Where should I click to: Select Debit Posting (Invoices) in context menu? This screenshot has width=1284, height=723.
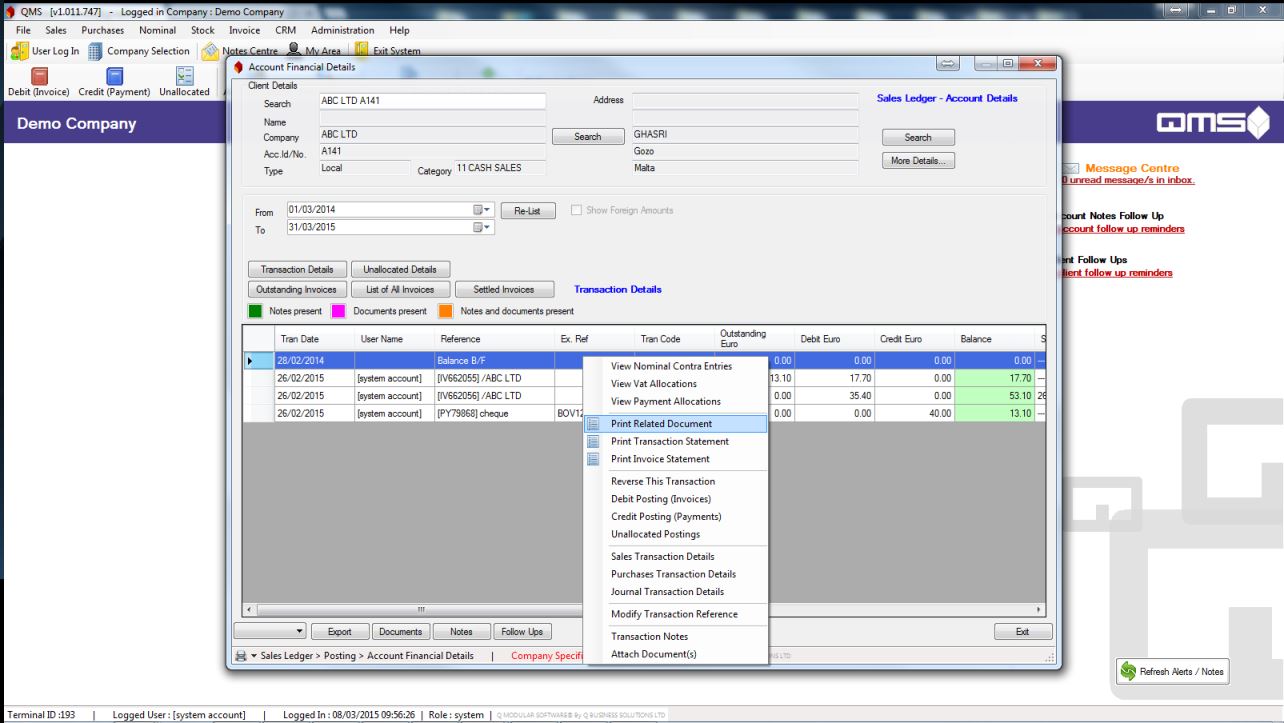[676, 499]
